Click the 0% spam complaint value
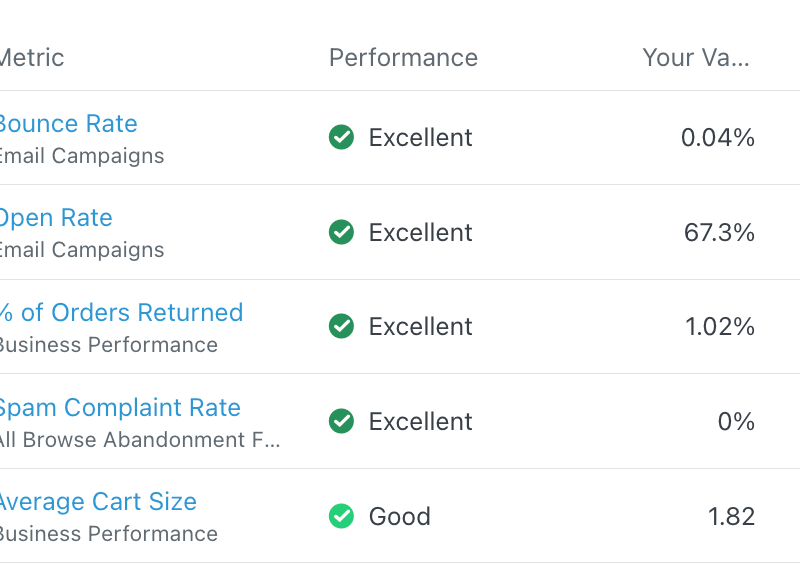Image resolution: width=800 pixels, height=568 pixels. [x=736, y=422]
